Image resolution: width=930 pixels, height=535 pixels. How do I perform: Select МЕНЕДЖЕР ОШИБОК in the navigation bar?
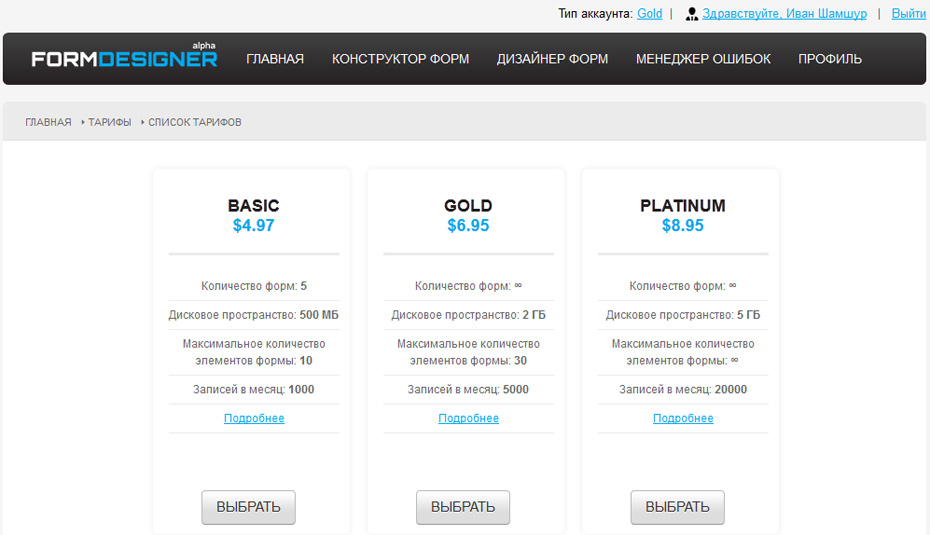(703, 59)
